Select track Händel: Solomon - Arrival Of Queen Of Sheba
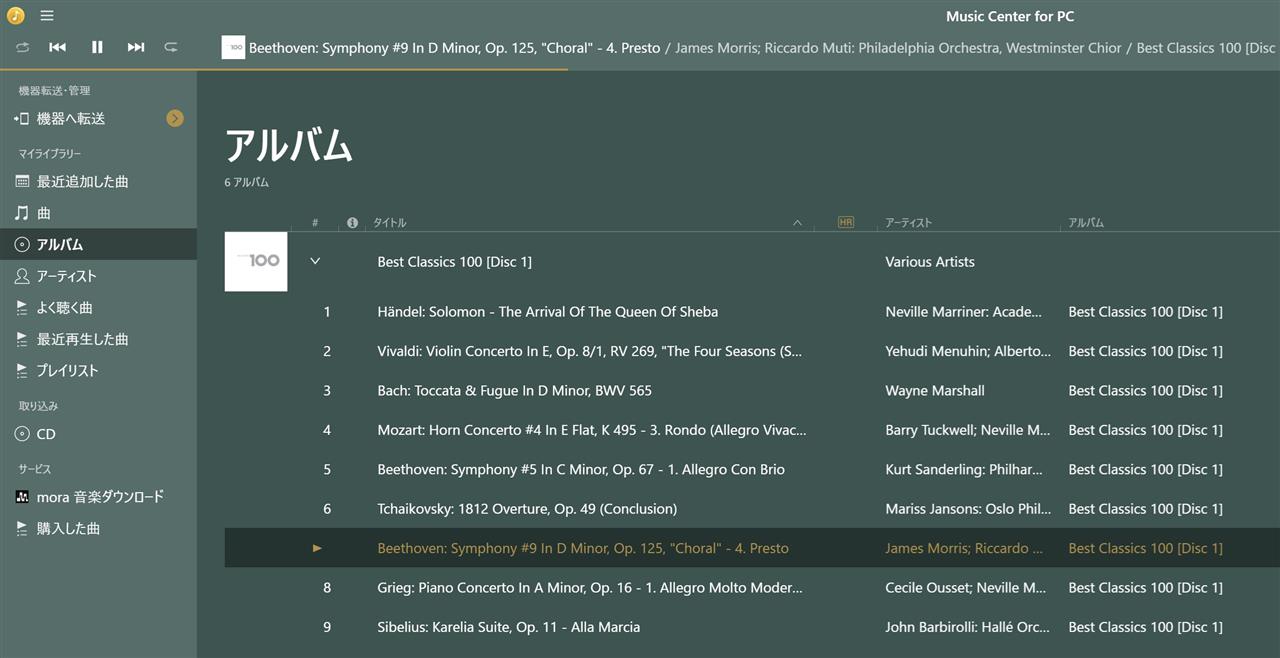Viewport: 1280px width, 658px height. (x=548, y=312)
